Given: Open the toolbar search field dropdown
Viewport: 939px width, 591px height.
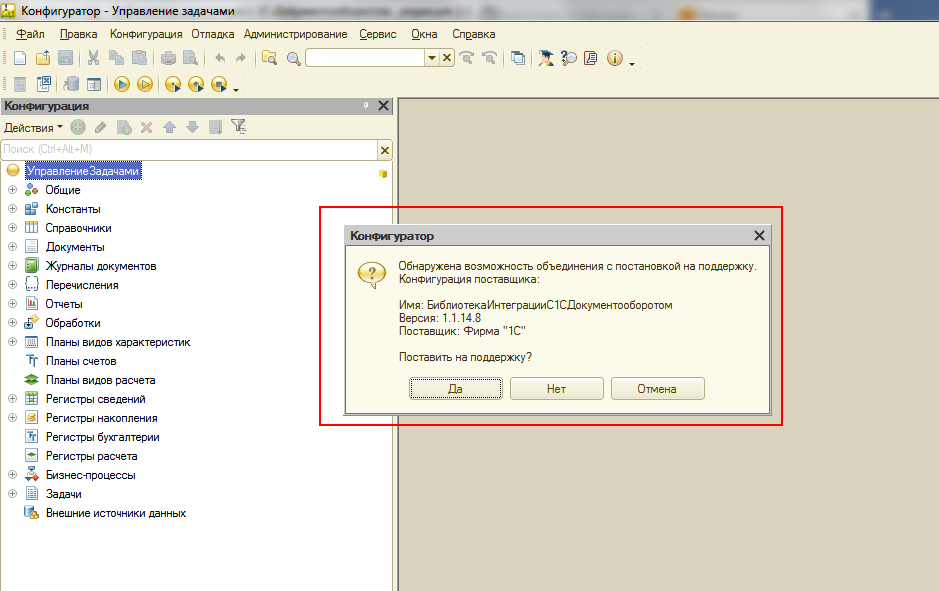Looking at the screenshot, I should 432,58.
